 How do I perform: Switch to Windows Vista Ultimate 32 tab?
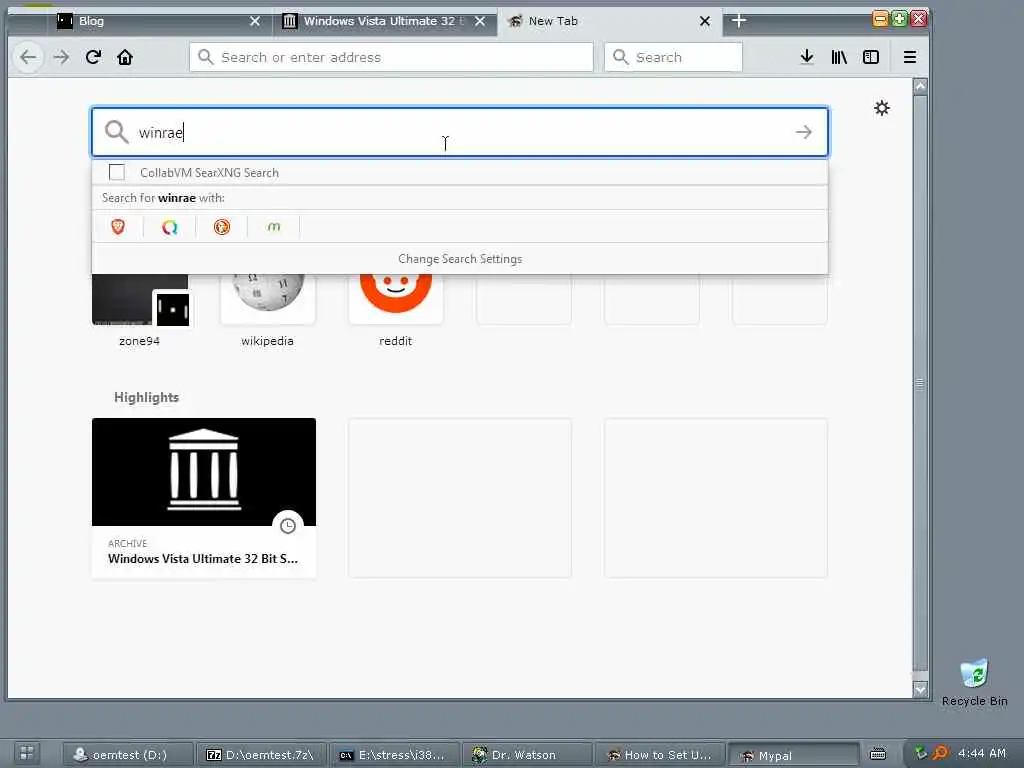pyautogui.click(x=385, y=21)
